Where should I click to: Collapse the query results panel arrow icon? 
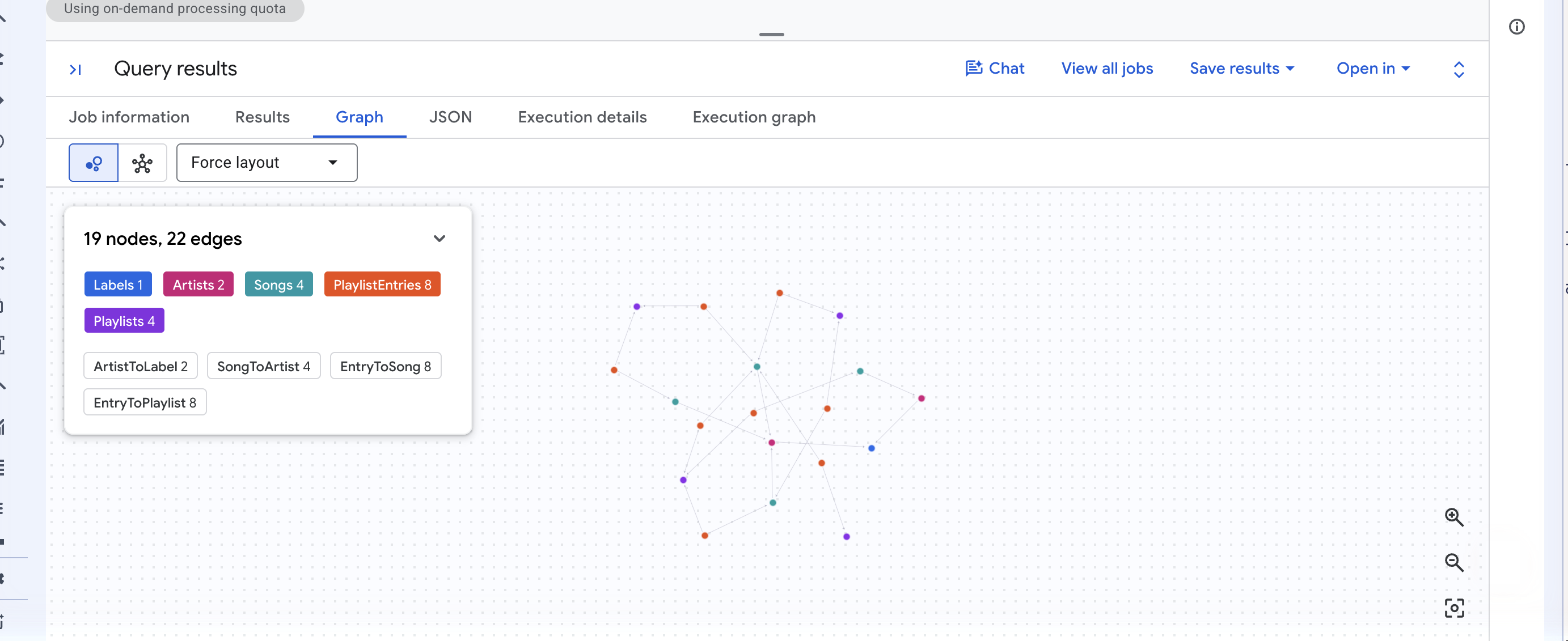(x=75, y=69)
